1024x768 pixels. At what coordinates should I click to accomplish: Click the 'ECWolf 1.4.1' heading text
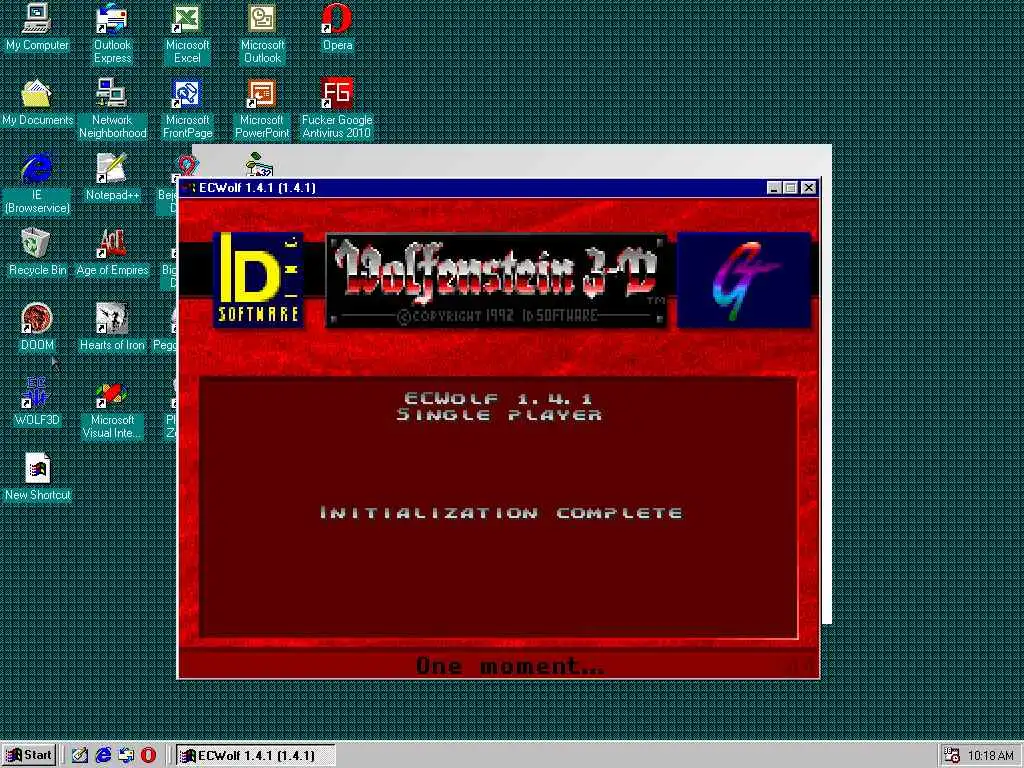[498, 398]
